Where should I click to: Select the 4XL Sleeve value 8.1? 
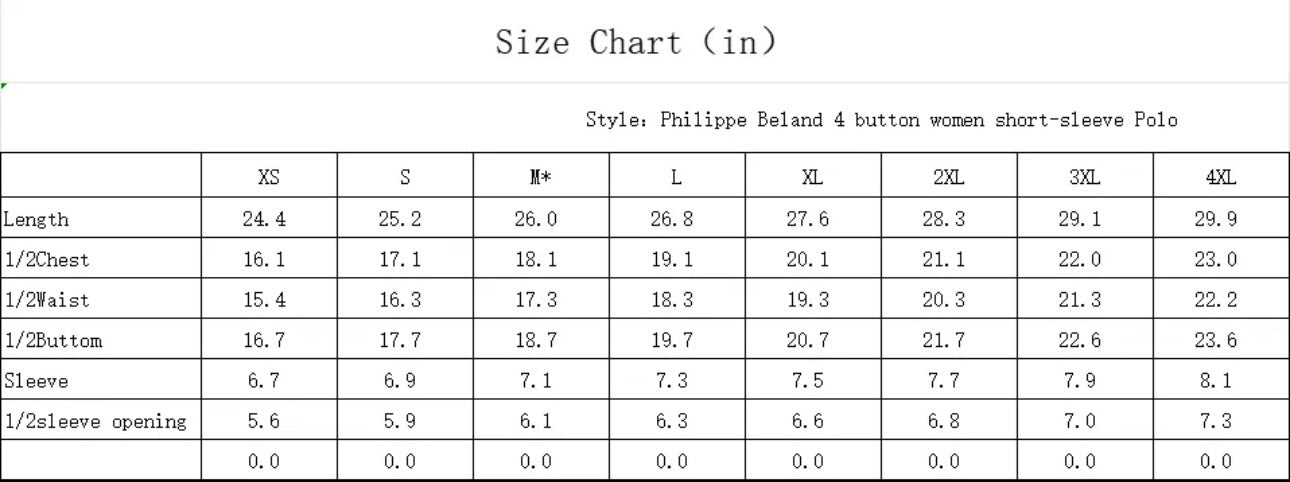[1216, 381]
